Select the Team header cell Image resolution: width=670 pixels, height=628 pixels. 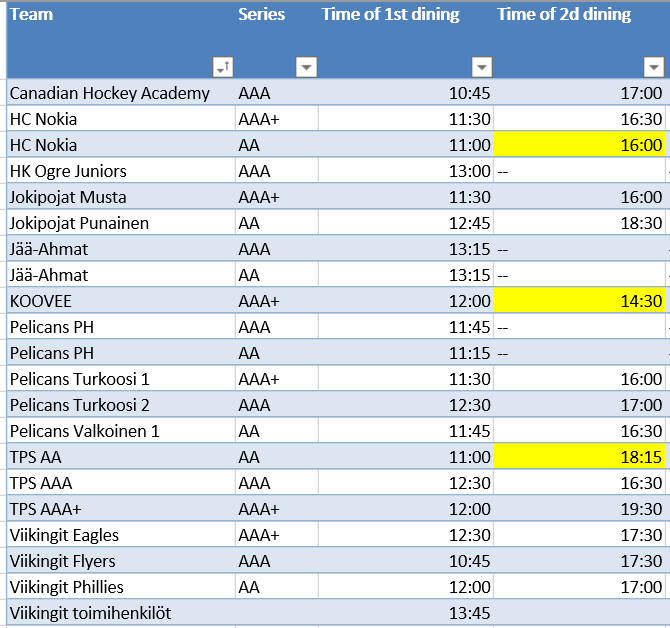(120, 40)
